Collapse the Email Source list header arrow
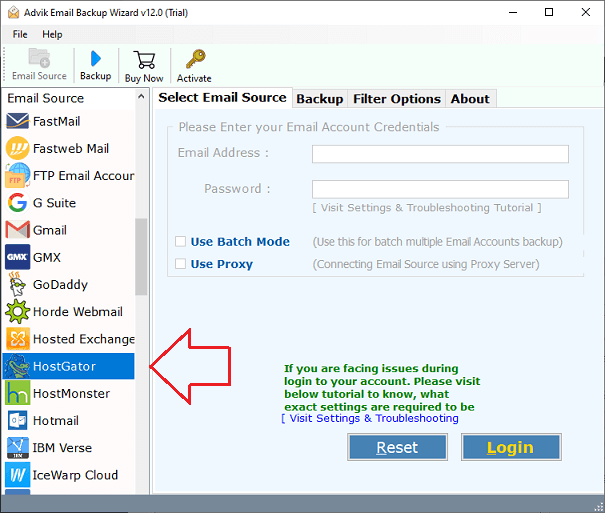 141,96
